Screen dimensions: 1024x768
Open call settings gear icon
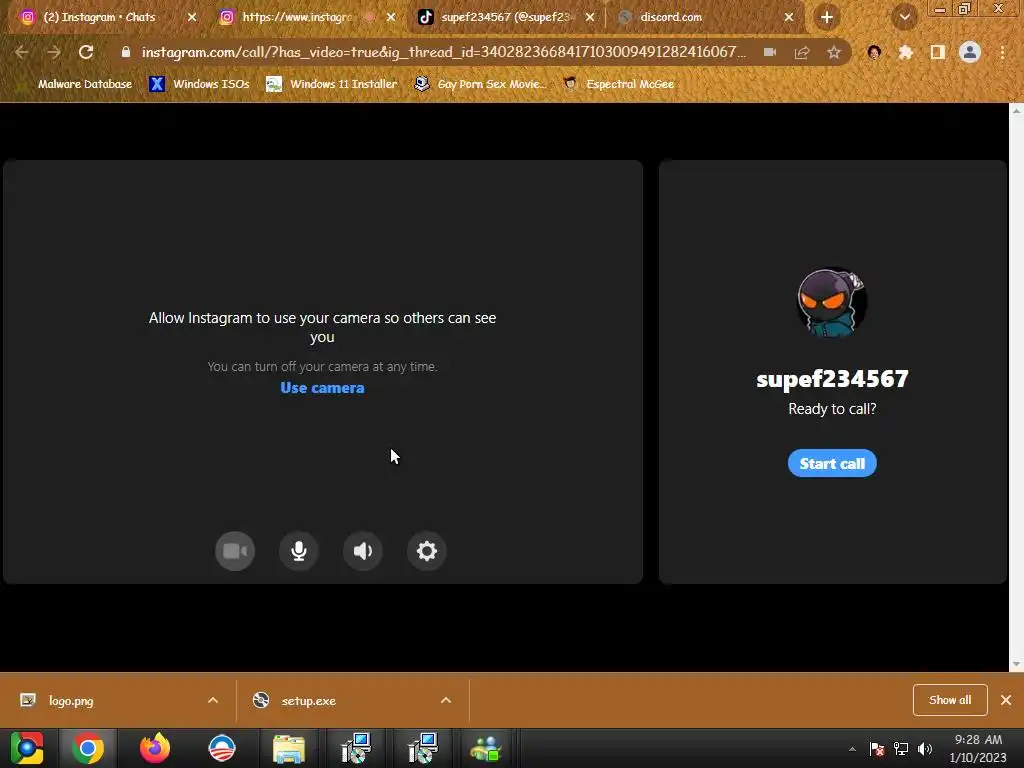pyautogui.click(x=426, y=551)
